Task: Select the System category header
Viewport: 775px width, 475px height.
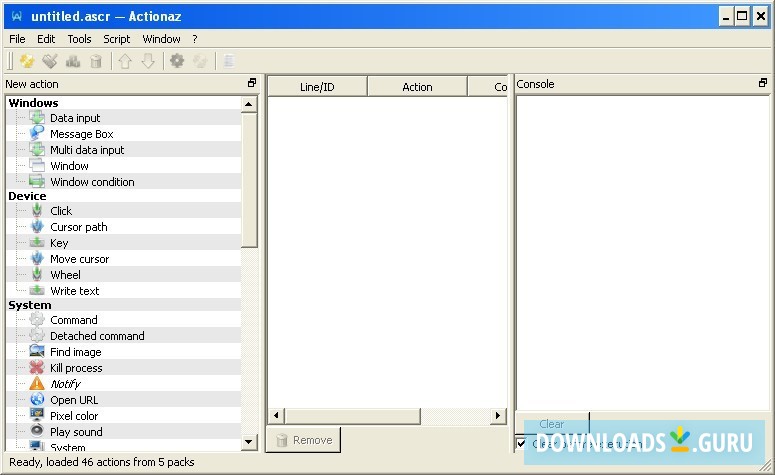Action: pyautogui.click(x=30, y=305)
